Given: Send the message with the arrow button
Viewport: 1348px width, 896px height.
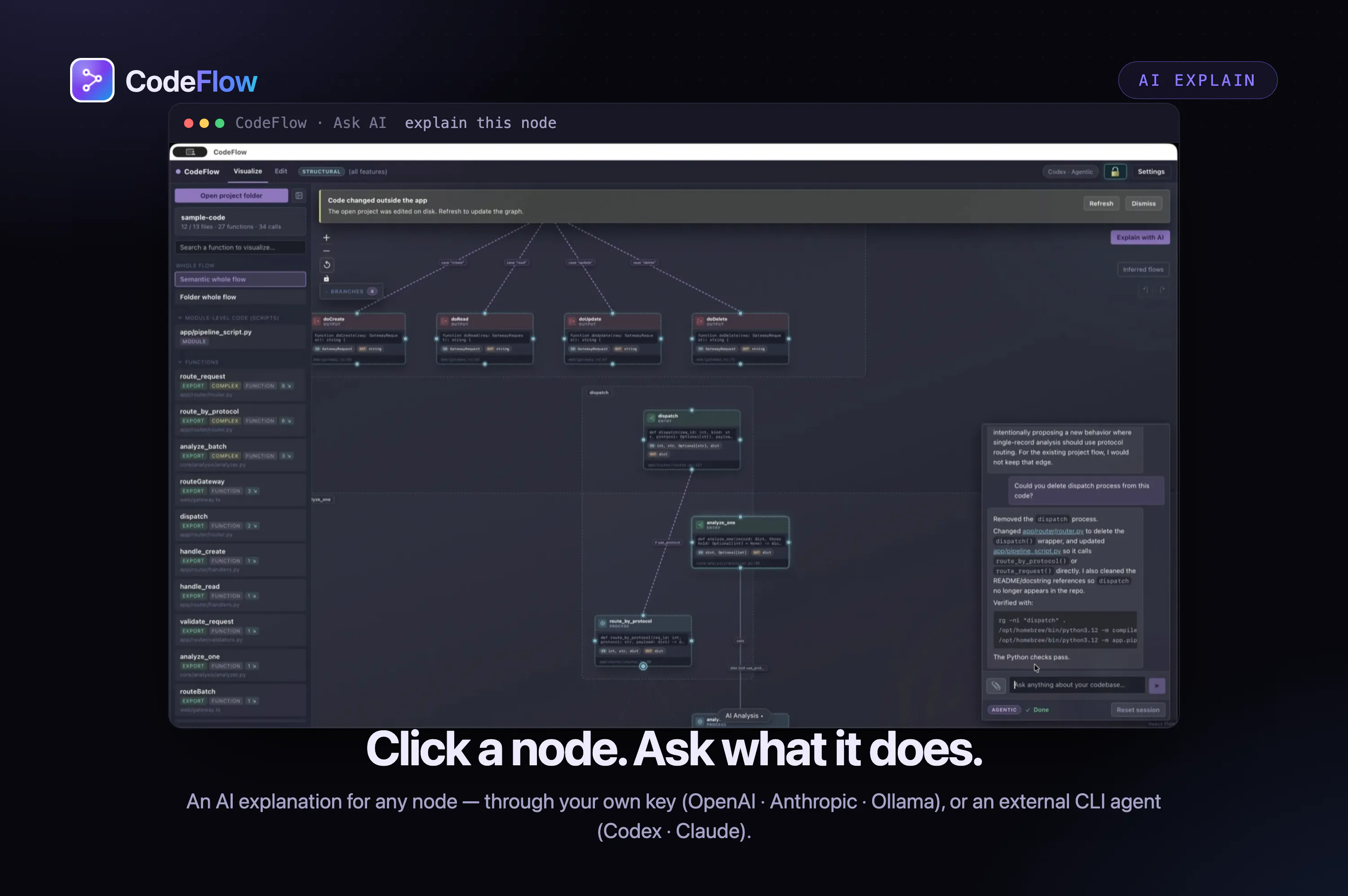Looking at the screenshot, I should pos(1157,685).
